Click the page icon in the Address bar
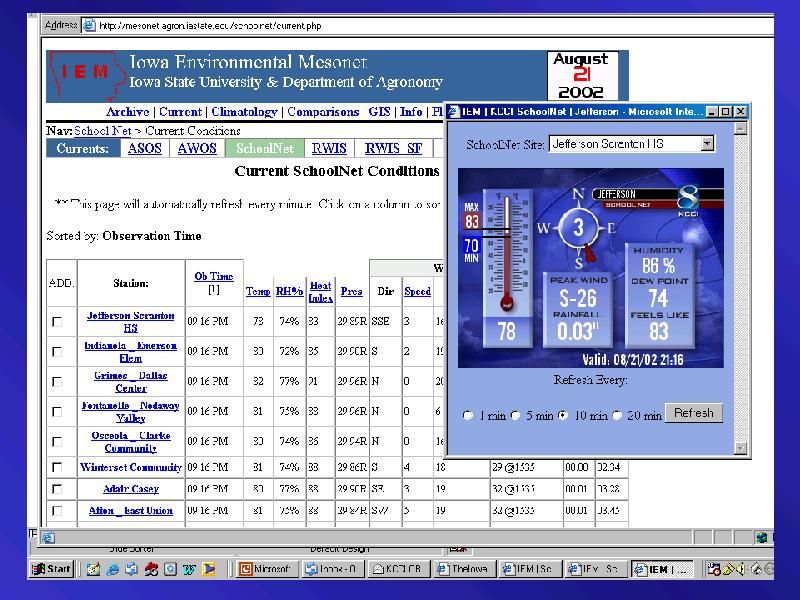Screen dimensions: 800x600 (89, 25)
